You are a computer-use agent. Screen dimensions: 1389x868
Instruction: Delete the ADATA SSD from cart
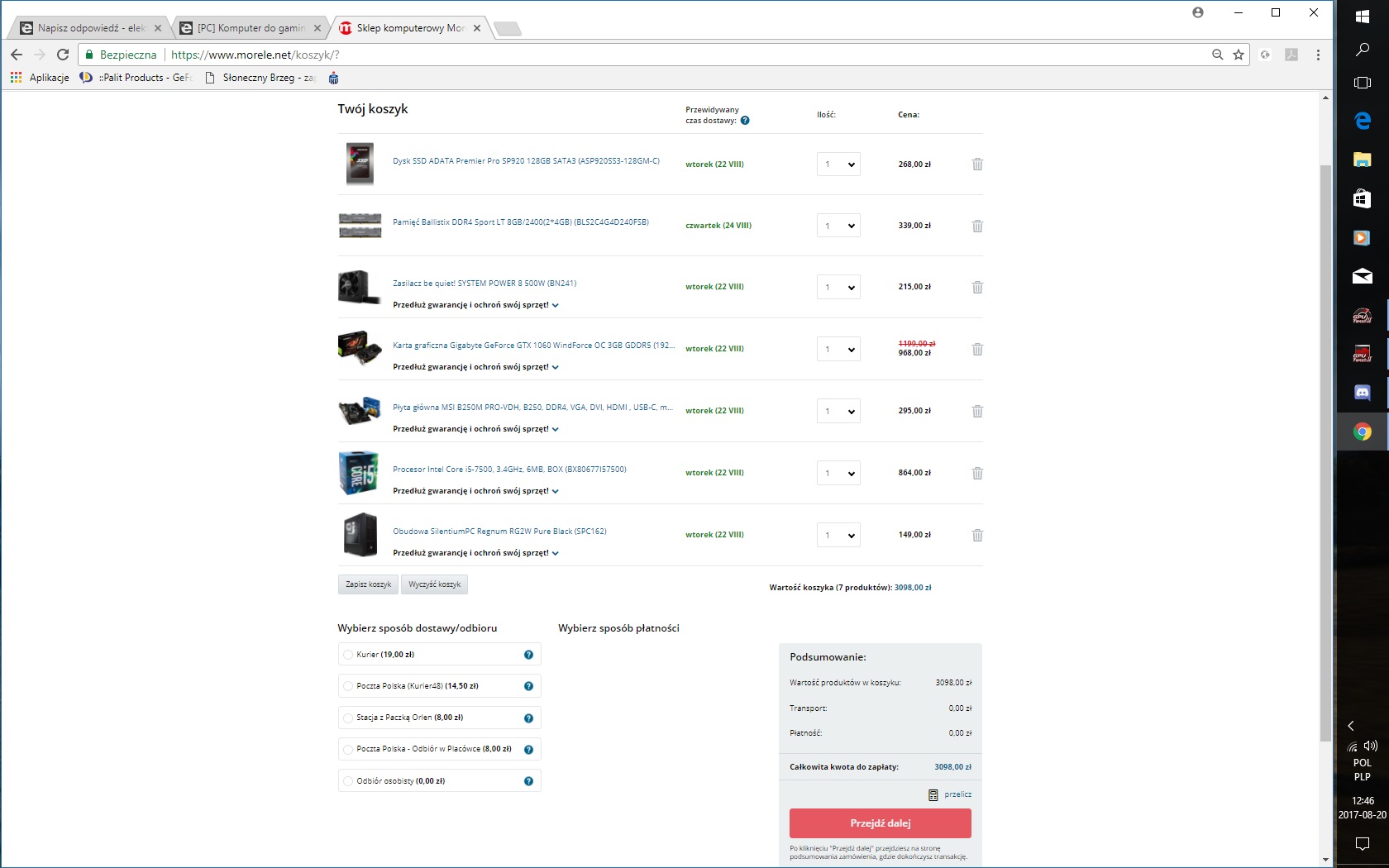click(977, 164)
